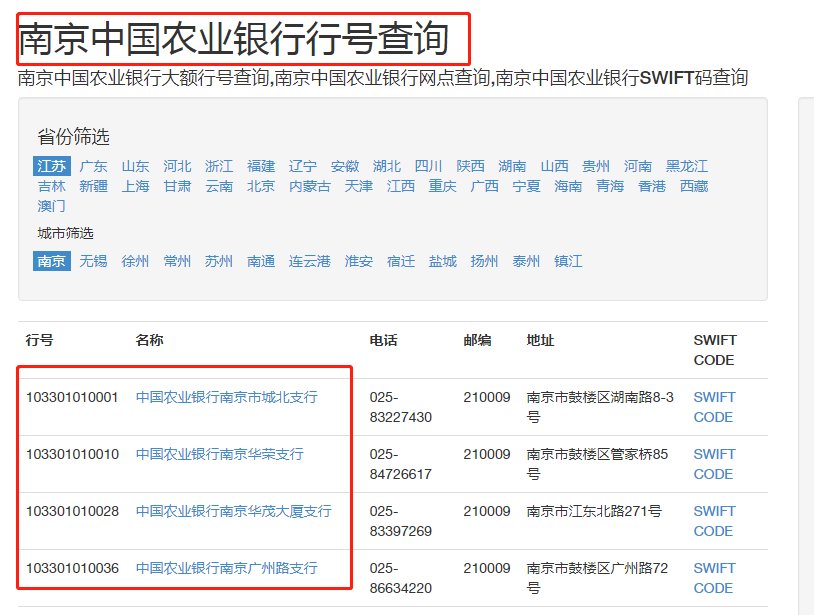Viewport: 814px width, 615px height.
Task: Select bank number 103301010001
Action: 72,397
